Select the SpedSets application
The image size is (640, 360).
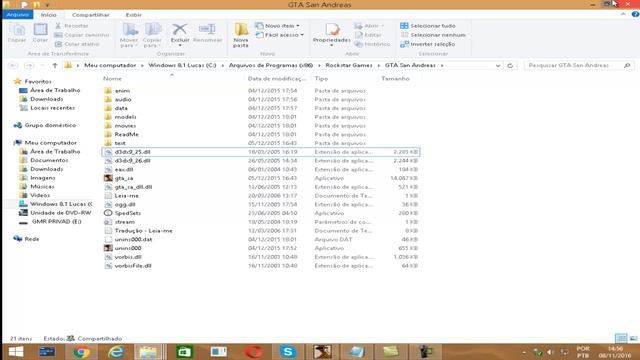(127, 213)
